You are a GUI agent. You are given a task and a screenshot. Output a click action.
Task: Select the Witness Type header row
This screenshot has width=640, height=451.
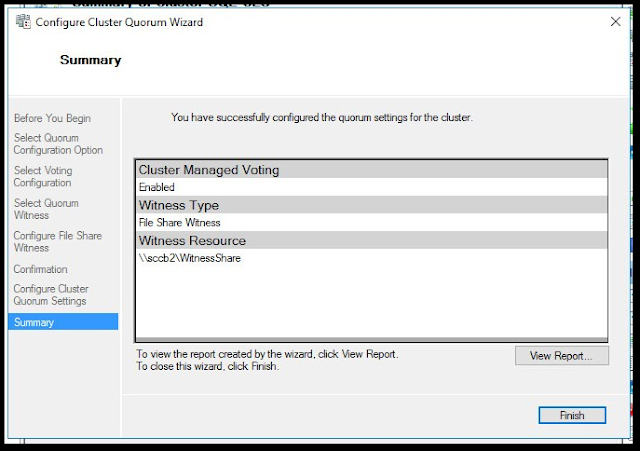click(371, 205)
